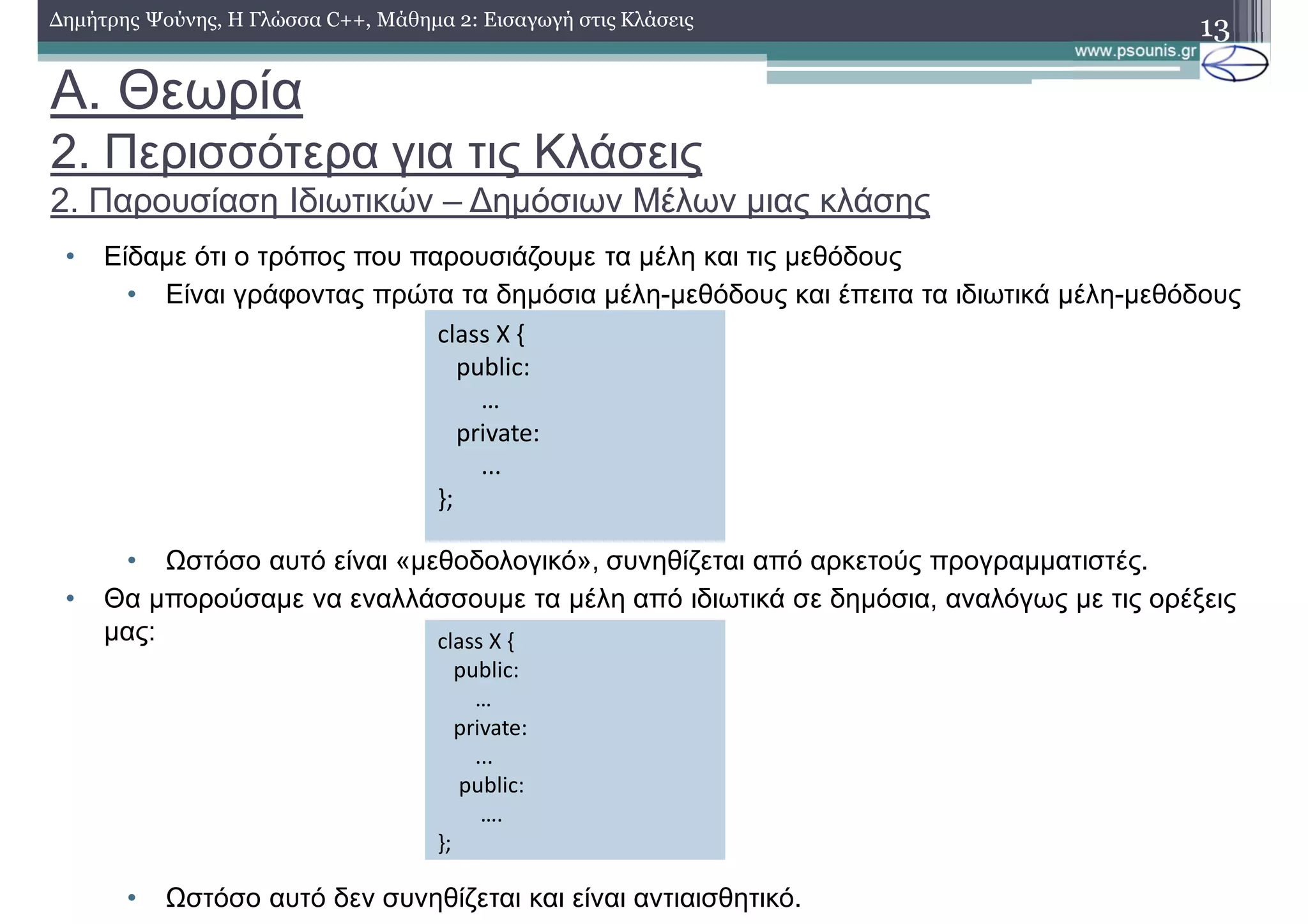Click 'class X {' in second code box

tap(475, 641)
